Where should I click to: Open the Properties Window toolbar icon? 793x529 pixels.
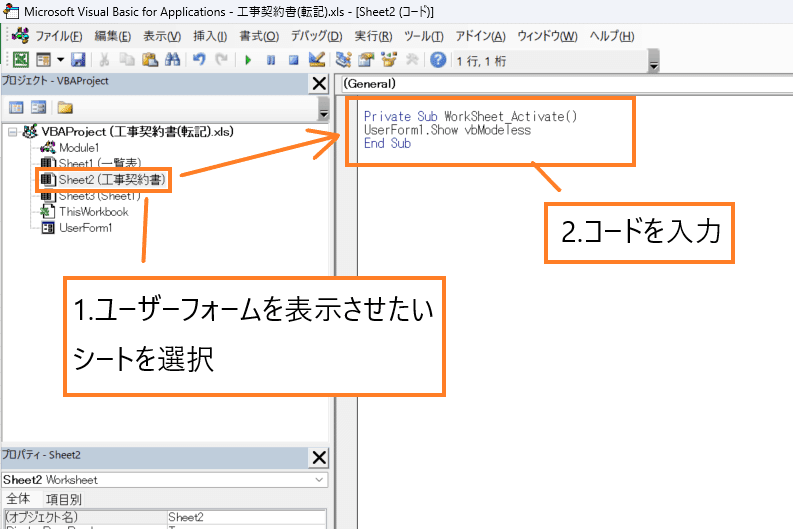[x=366, y=60]
